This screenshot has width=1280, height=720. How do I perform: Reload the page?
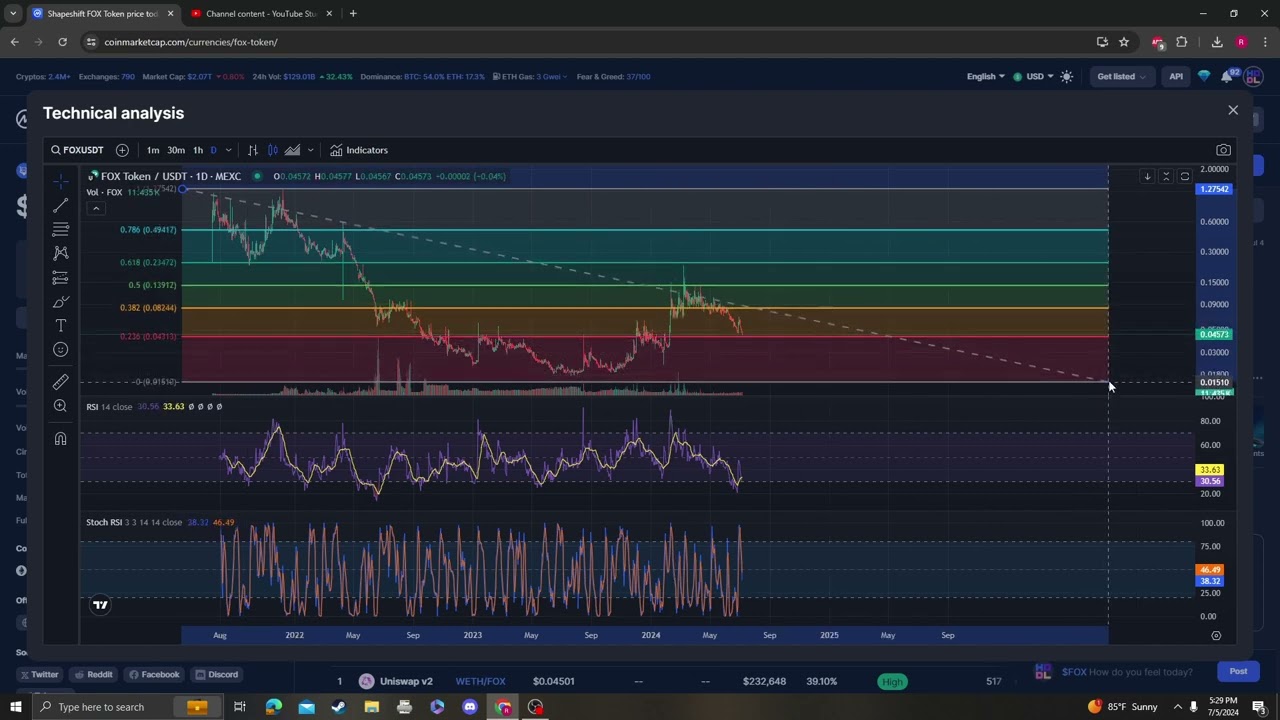tap(62, 42)
